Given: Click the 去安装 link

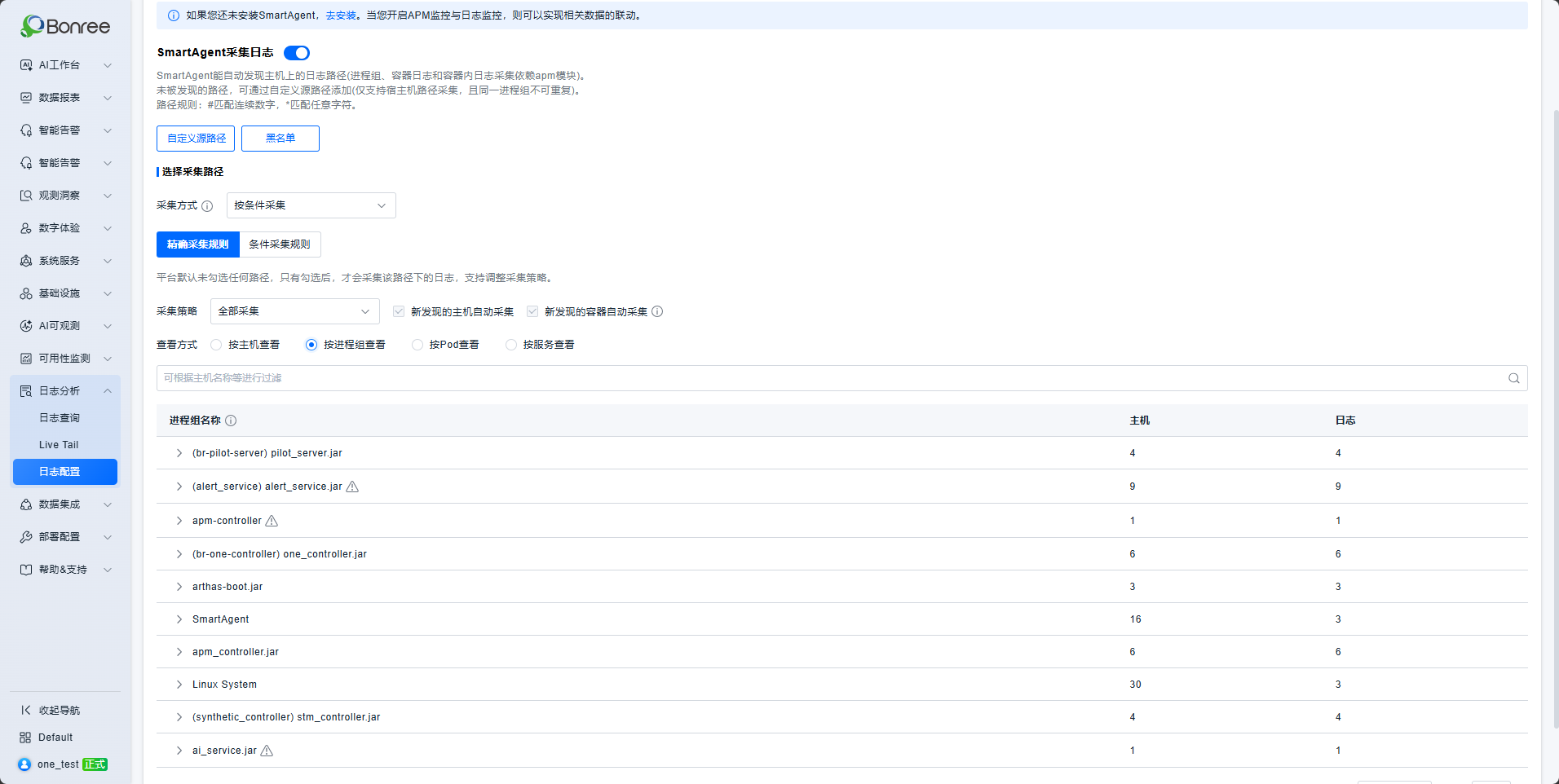Looking at the screenshot, I should click(x=341, y=15).
